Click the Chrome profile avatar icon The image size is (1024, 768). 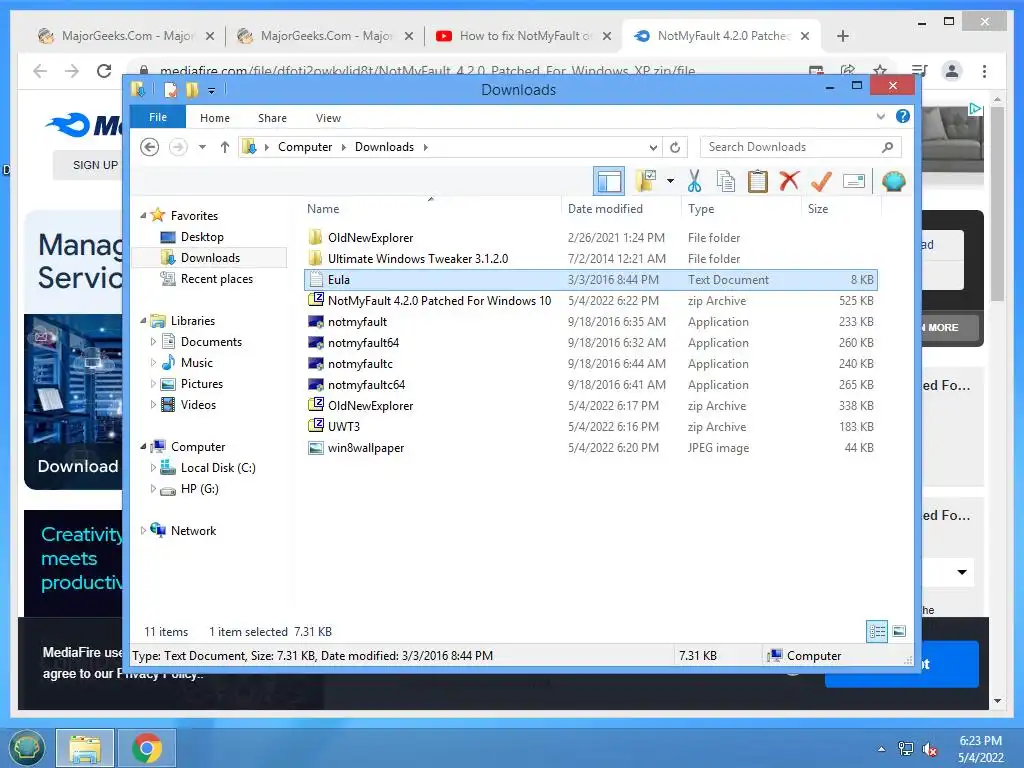click(952, 71)
